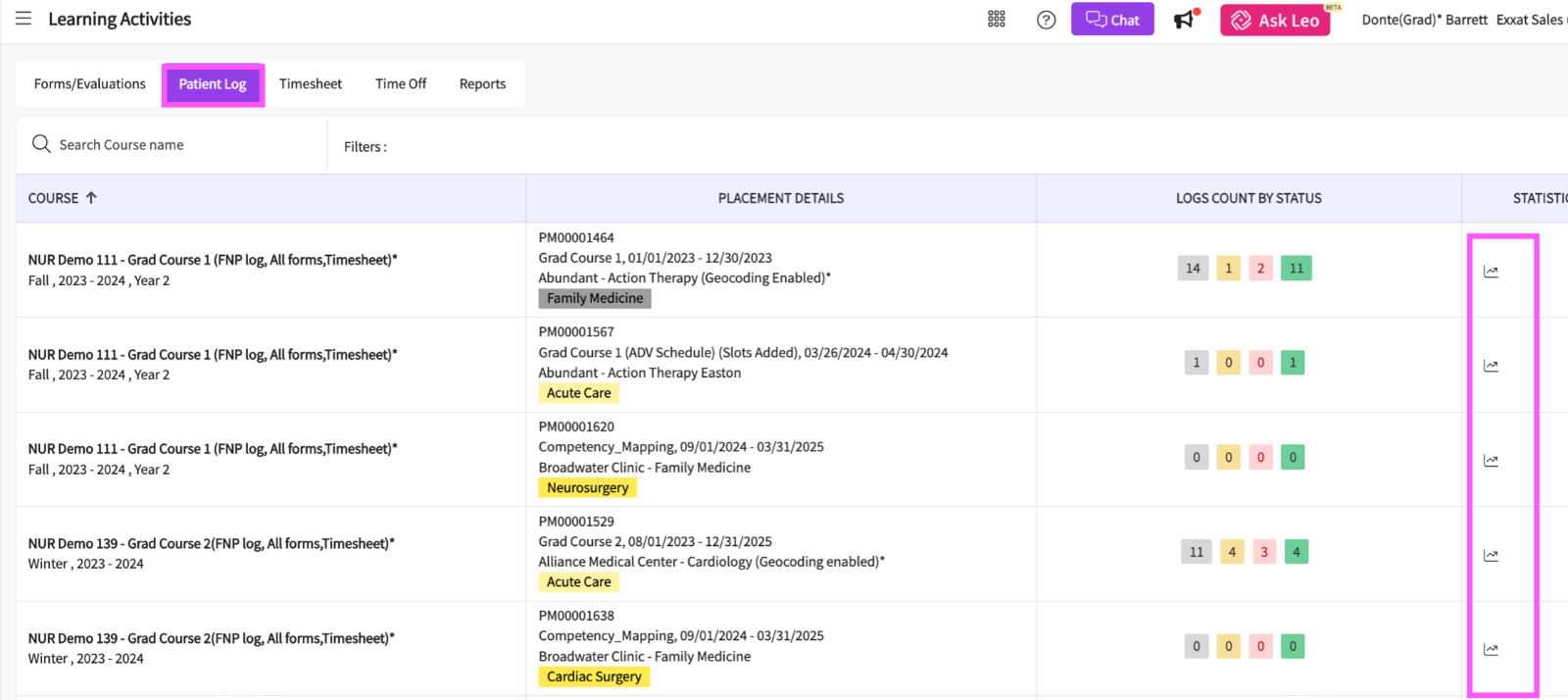
Task: View statistics chart for placement PM00001567
Action: coord(1491,366)
